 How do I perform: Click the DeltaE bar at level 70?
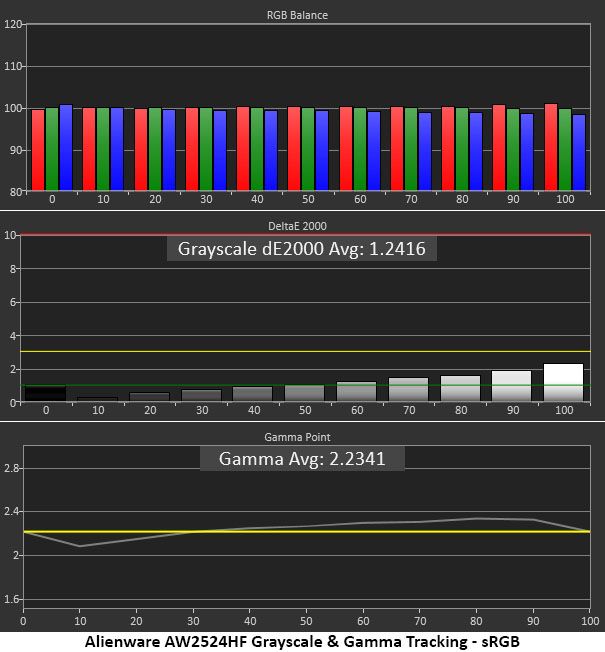[408, 389]
